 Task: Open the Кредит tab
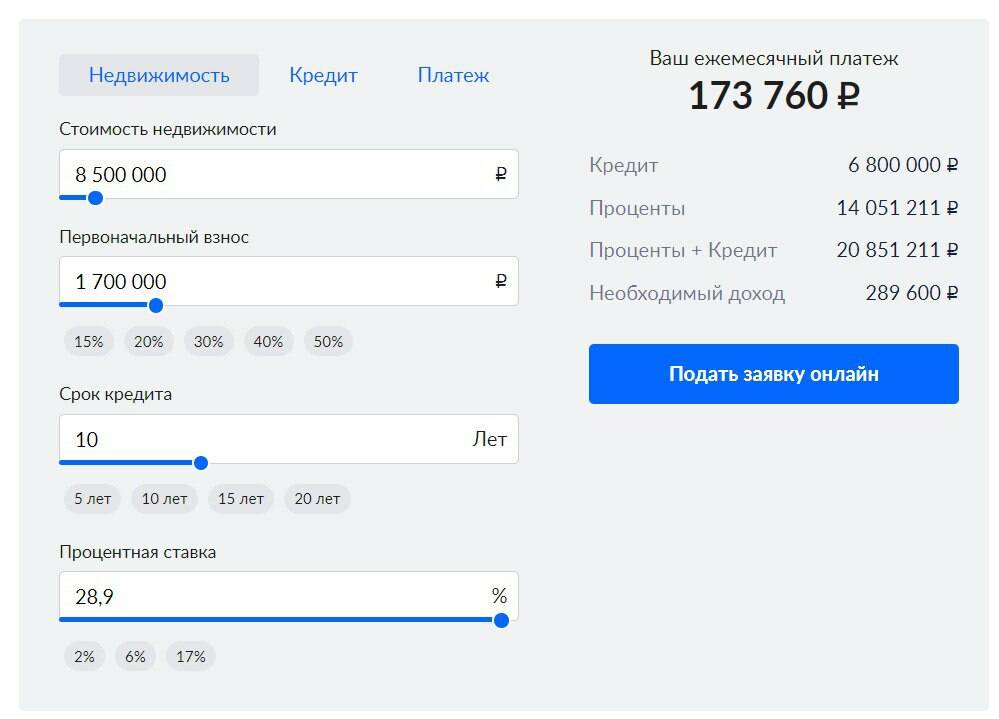323,75
